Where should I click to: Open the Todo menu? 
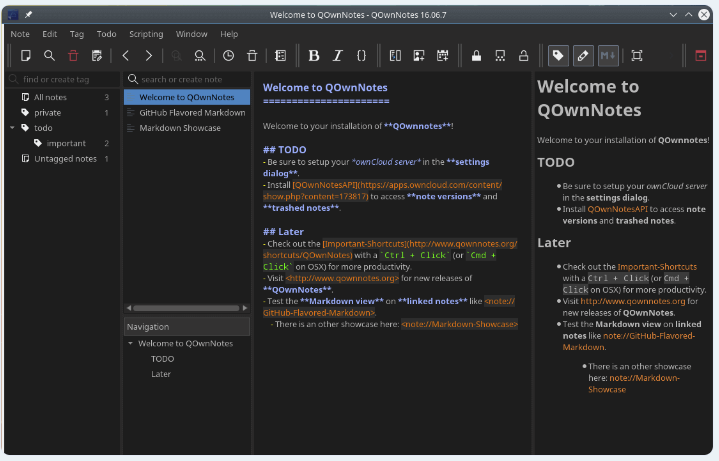[106, 34]
